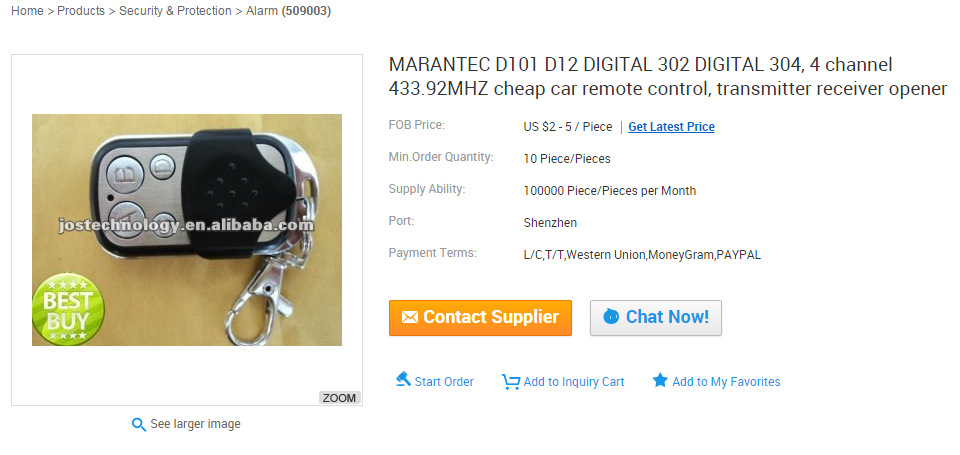Click the envelope icon on Contact Supplier

[x=410, y=317]
